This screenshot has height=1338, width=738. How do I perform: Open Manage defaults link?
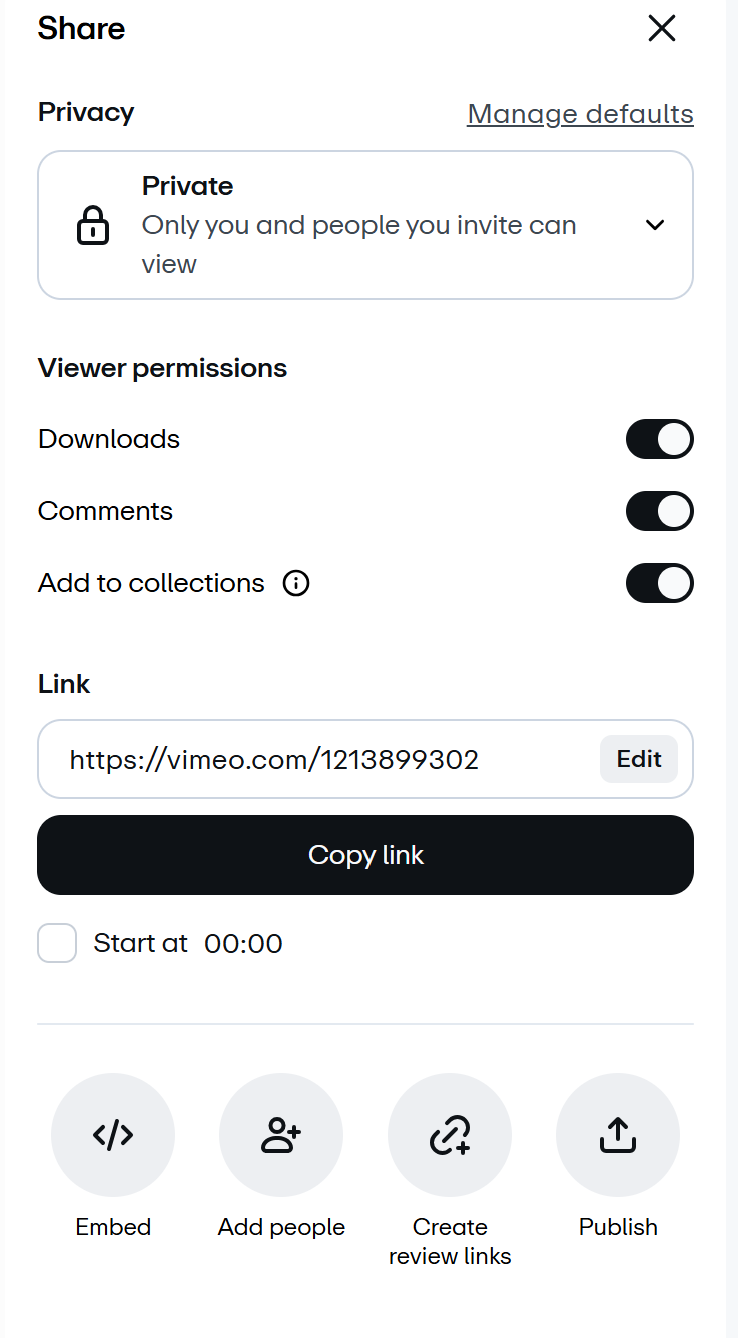tap(581, 114)
